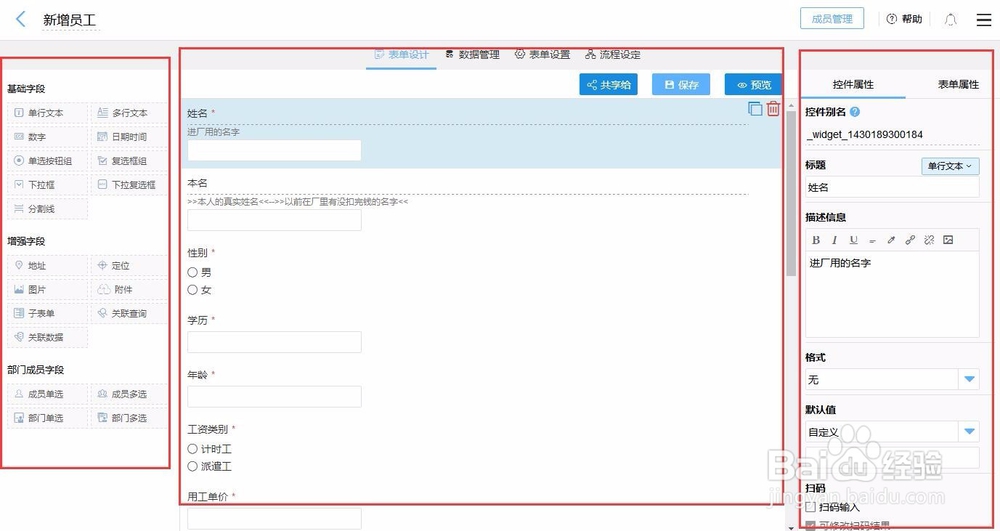Go back using the left arrow icon
This screenshot has width=1000, height=531.
20,19
